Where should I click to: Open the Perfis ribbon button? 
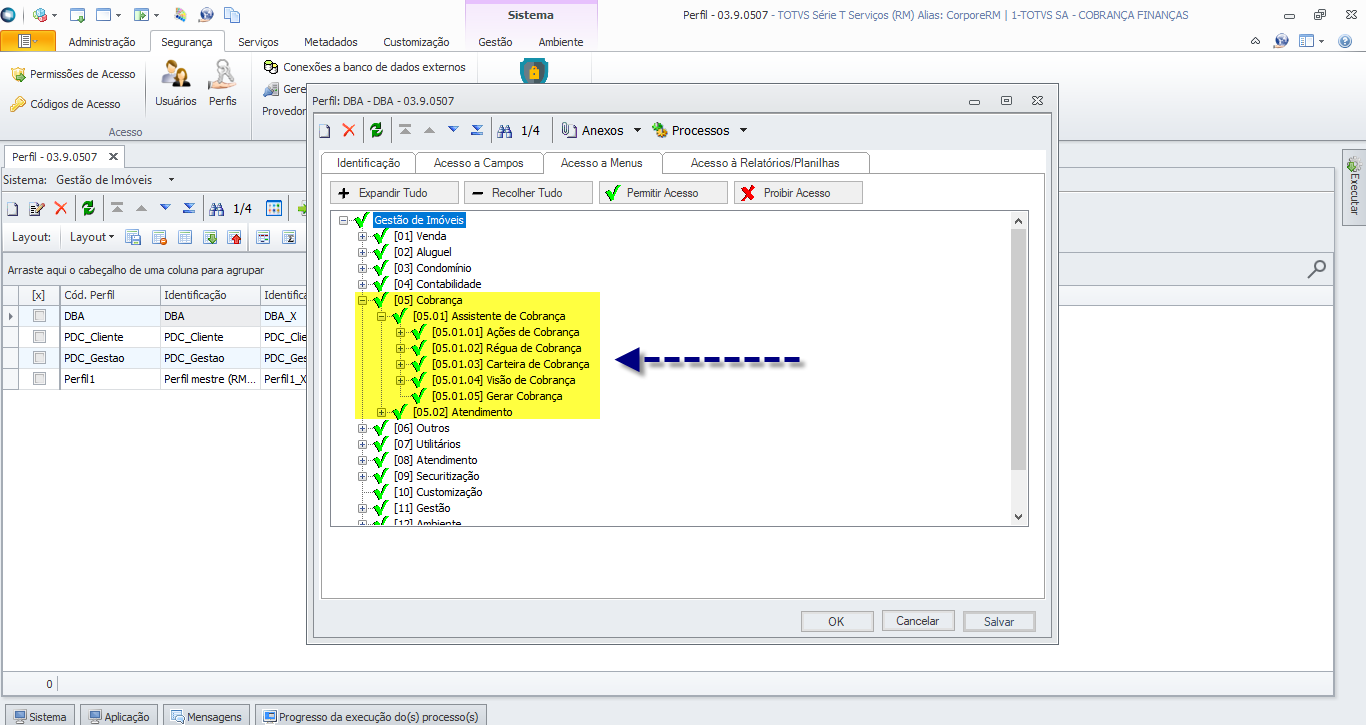click(223, 84)
